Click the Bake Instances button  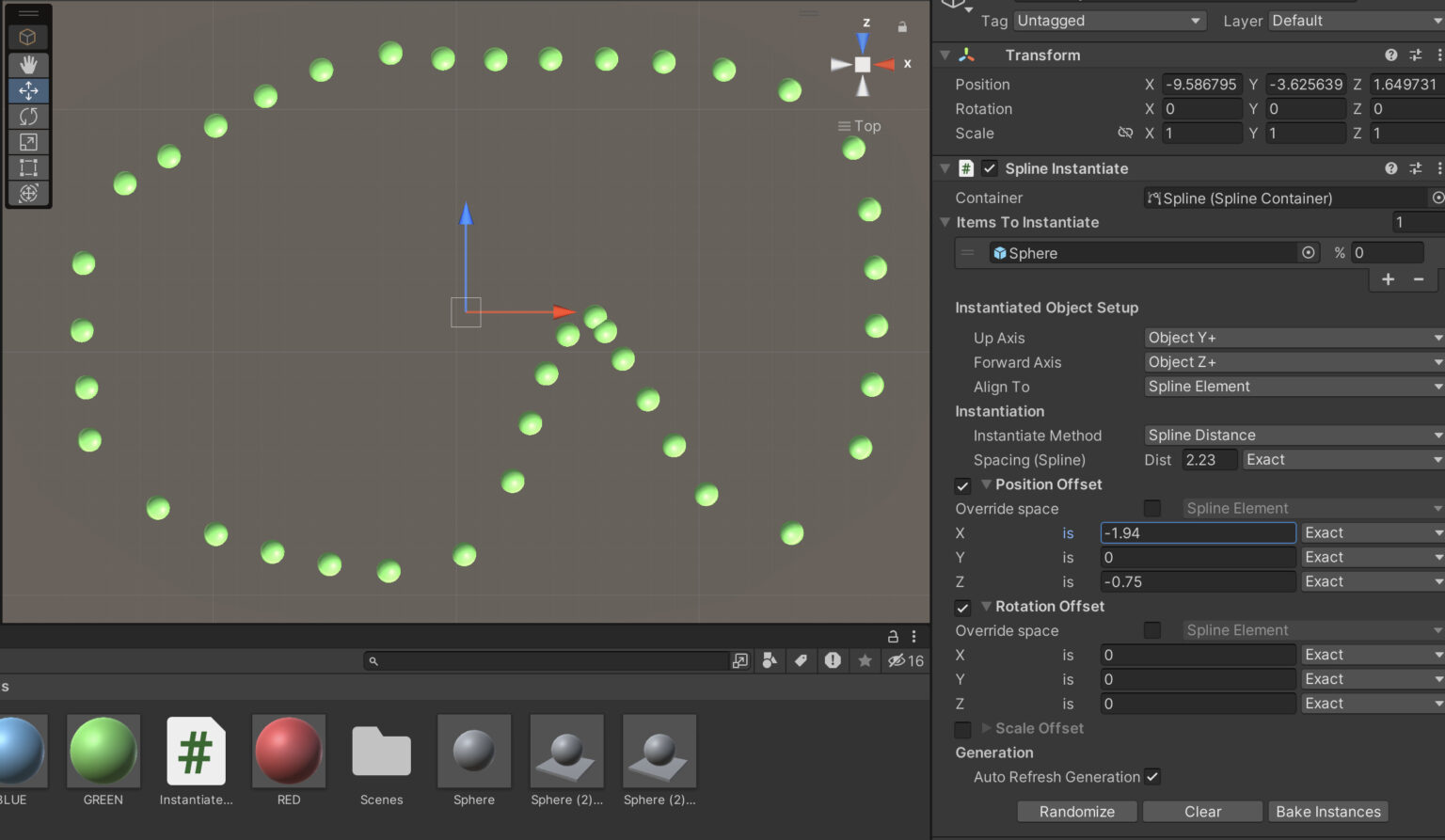1327,811
